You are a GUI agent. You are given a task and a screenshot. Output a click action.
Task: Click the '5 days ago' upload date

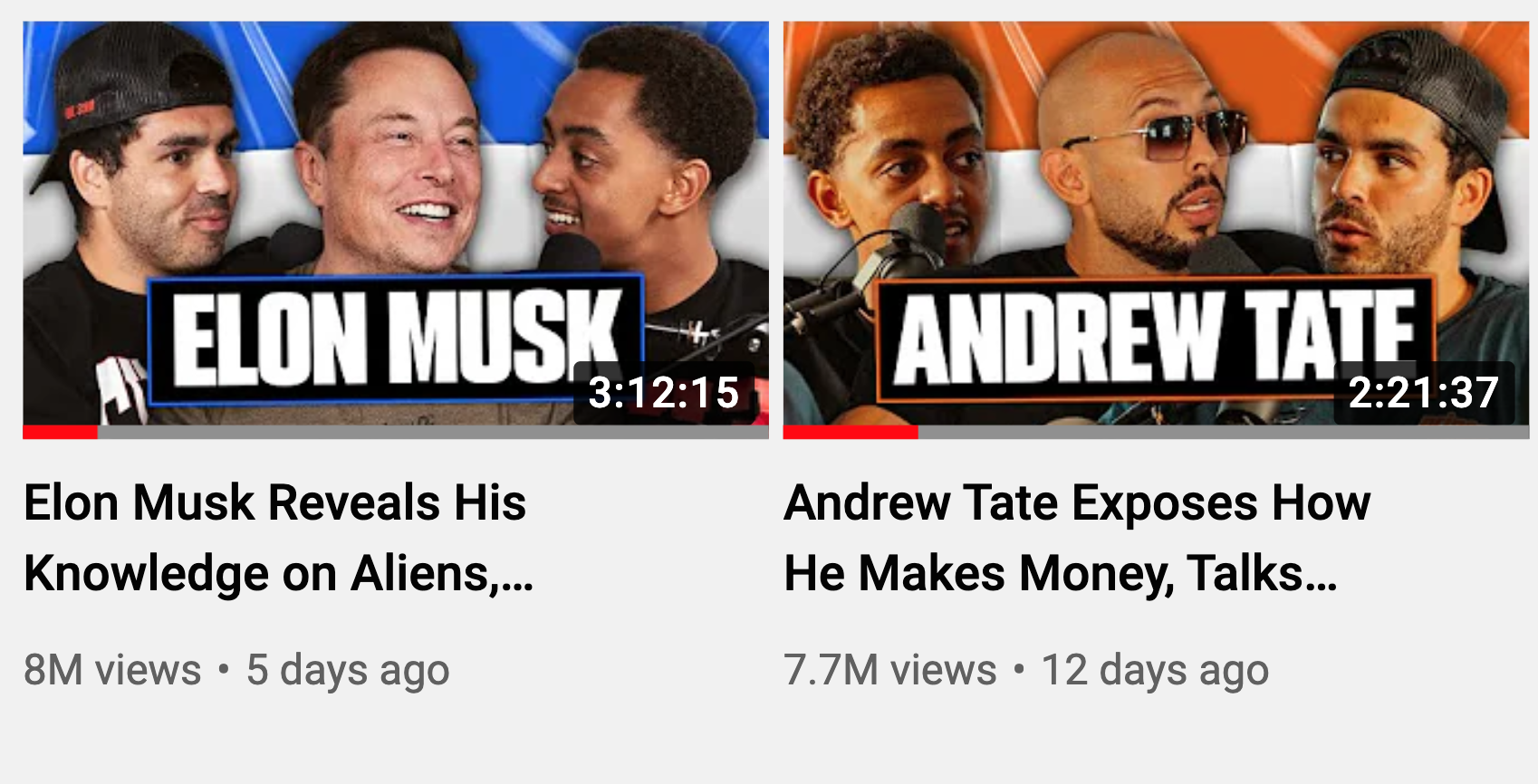point(348,671)
